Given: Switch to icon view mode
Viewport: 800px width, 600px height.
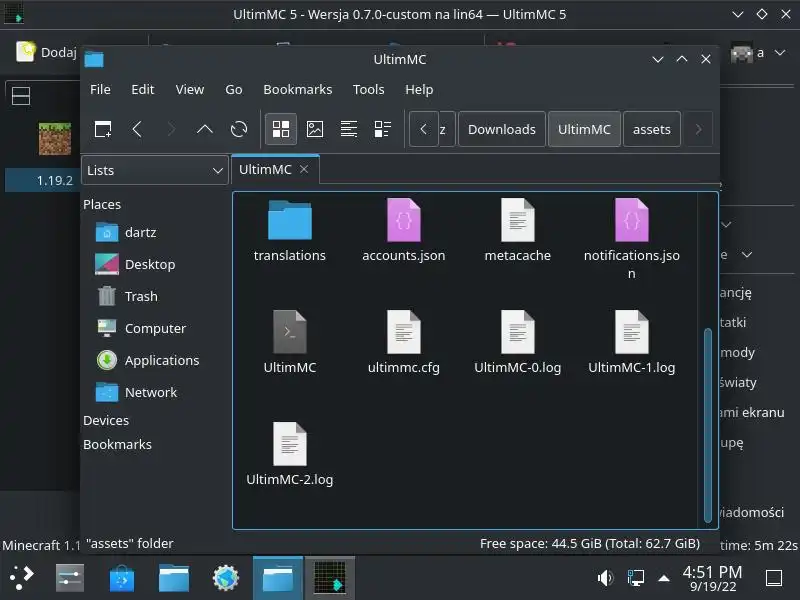Looking at the screenshot, I should 281,129.
